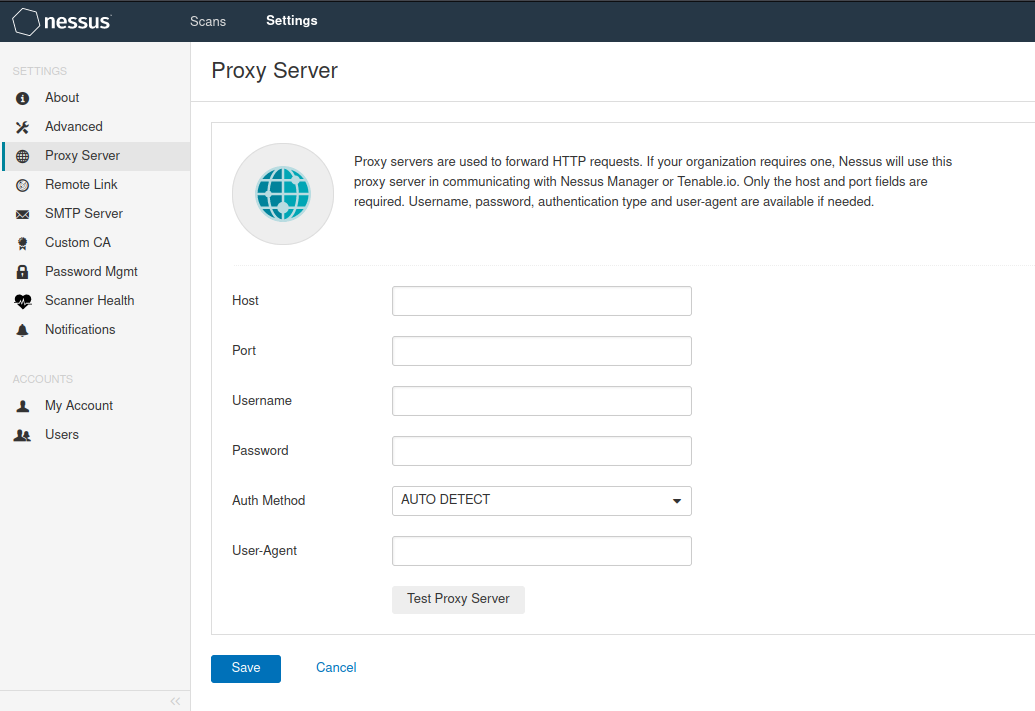This screenshot has width=1035, height=711.
Task: Click the SETTINGS section header
Action: (x=40, y=71)
